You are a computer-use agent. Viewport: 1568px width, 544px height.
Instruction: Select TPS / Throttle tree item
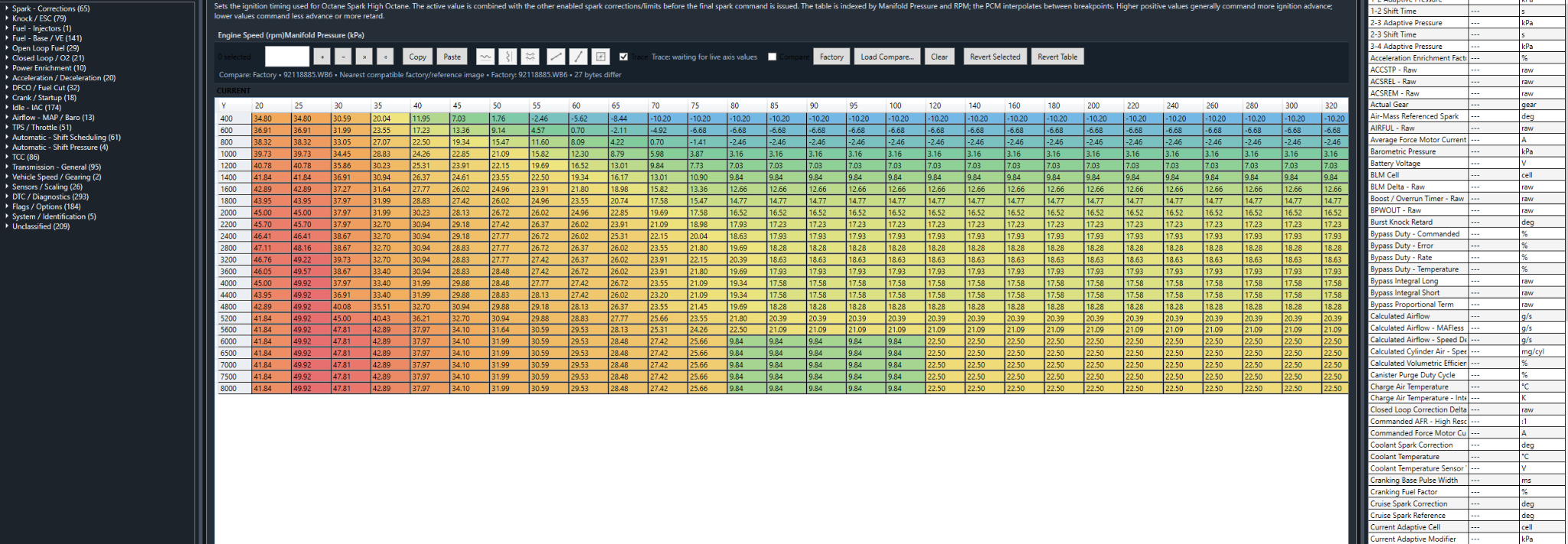click(42, 128)
